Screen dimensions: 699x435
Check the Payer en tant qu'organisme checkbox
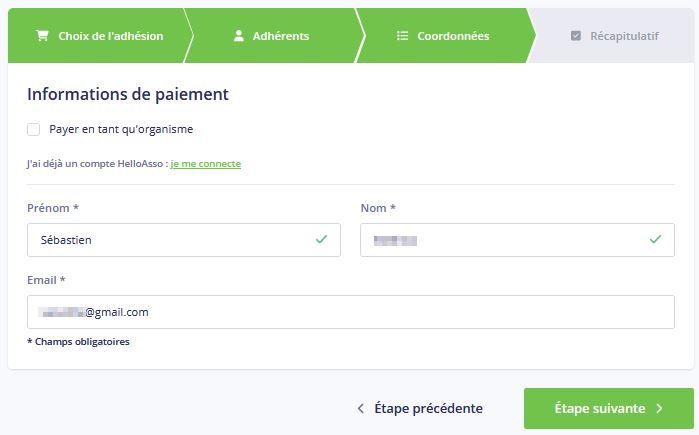(33, 129)
